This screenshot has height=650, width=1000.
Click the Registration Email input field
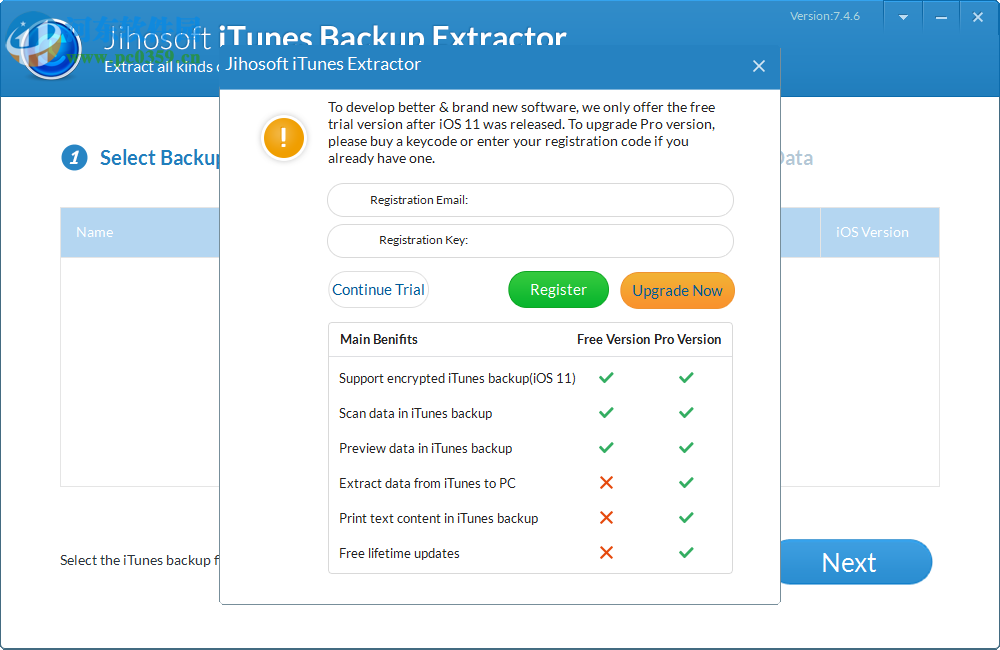click(530, 200)
